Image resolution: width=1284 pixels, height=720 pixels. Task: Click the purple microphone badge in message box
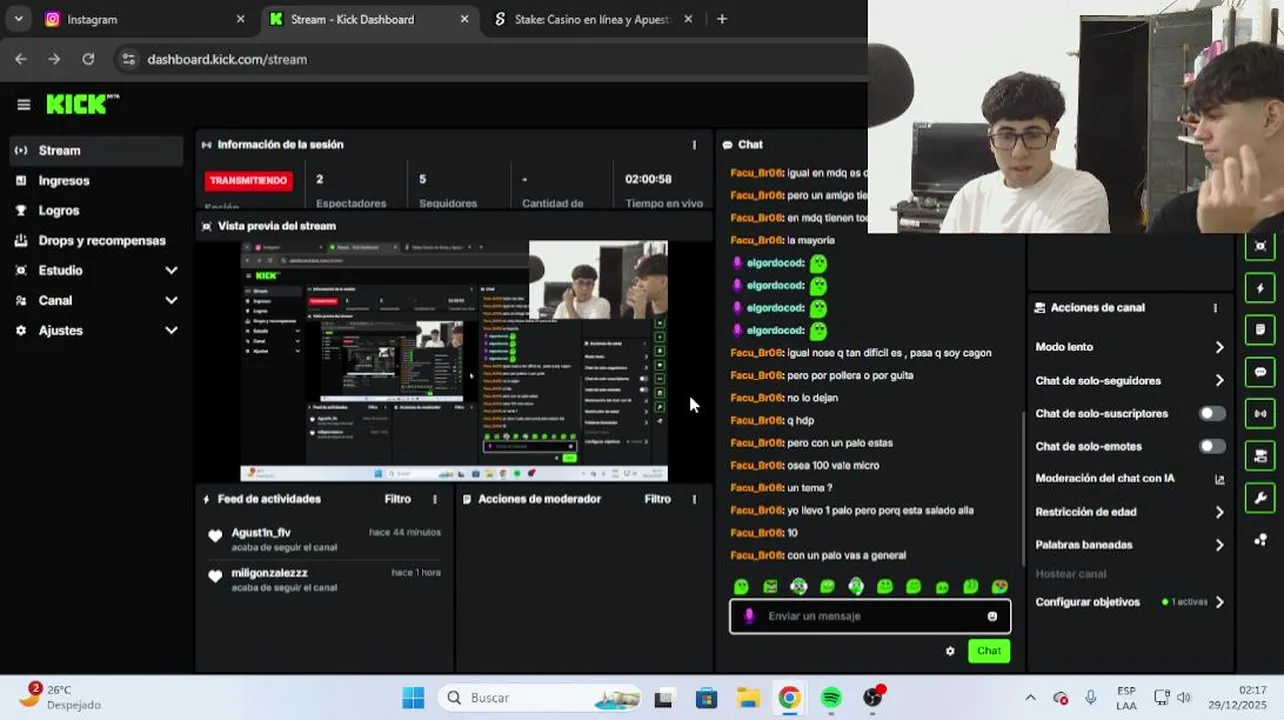click(749, 616)
